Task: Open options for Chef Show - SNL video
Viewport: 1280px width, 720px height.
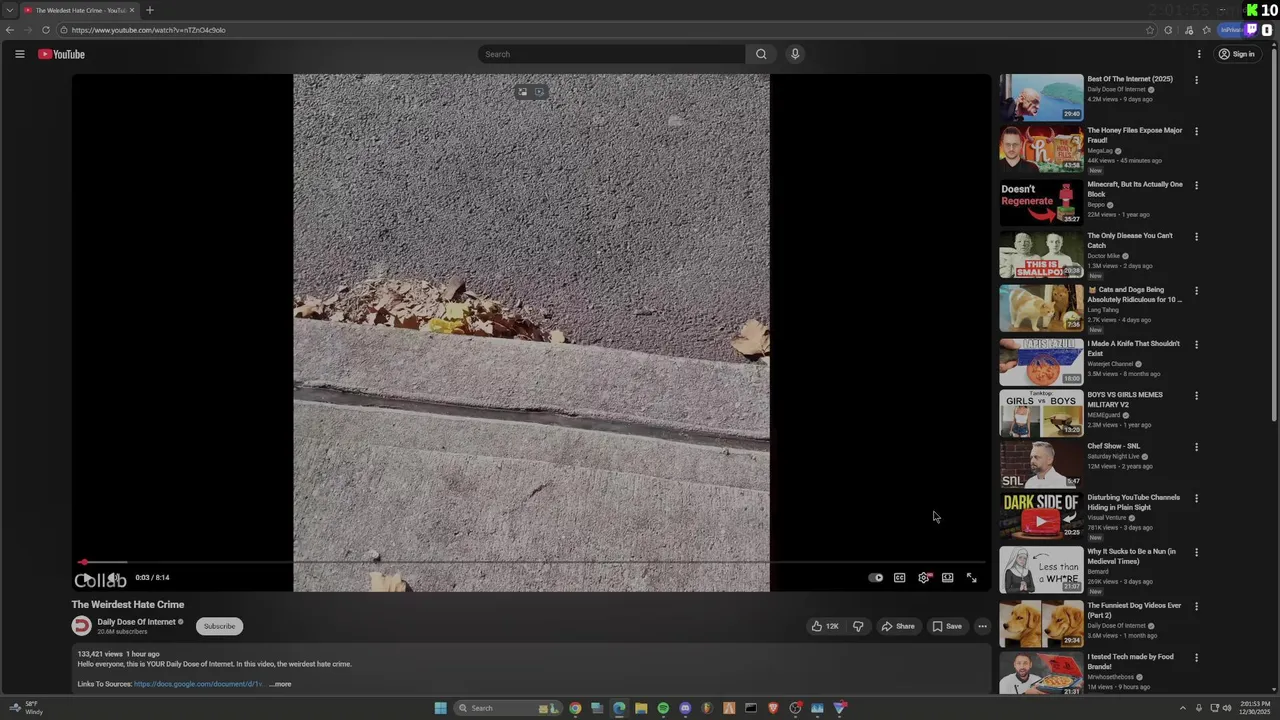Action: tap(1196, 447)
